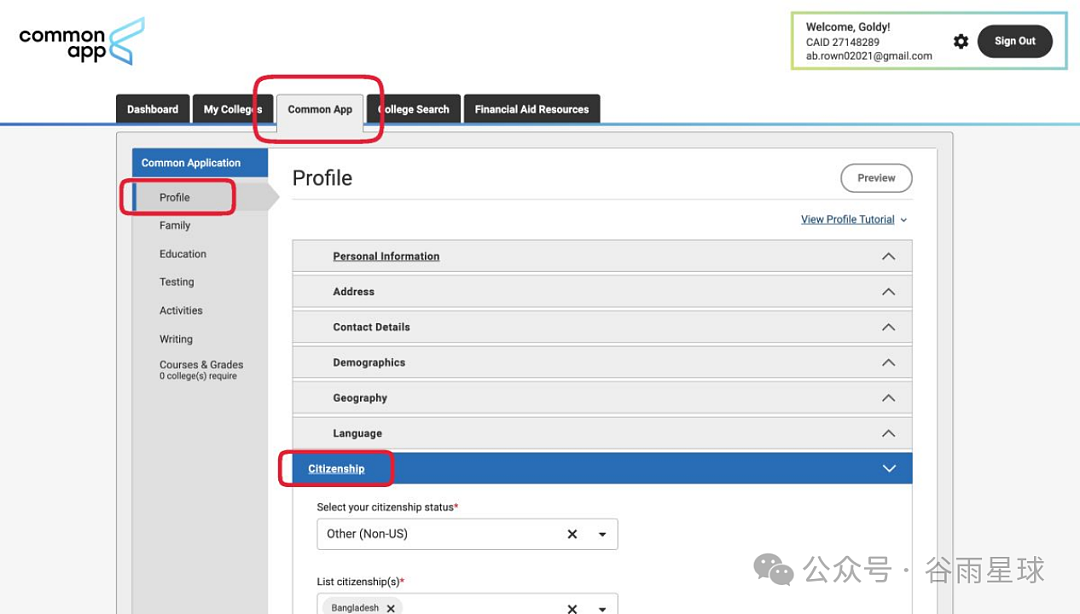Expand the Address section chevron
The width and height of the screenshot is (1080, 614).
[889, 291]
